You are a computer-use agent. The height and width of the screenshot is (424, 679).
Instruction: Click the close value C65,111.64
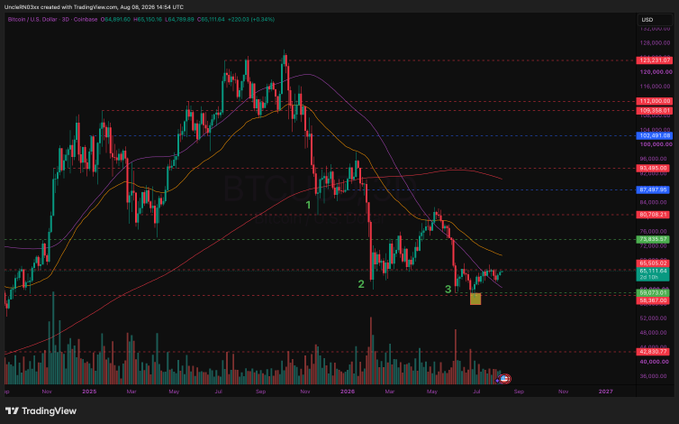211,19
